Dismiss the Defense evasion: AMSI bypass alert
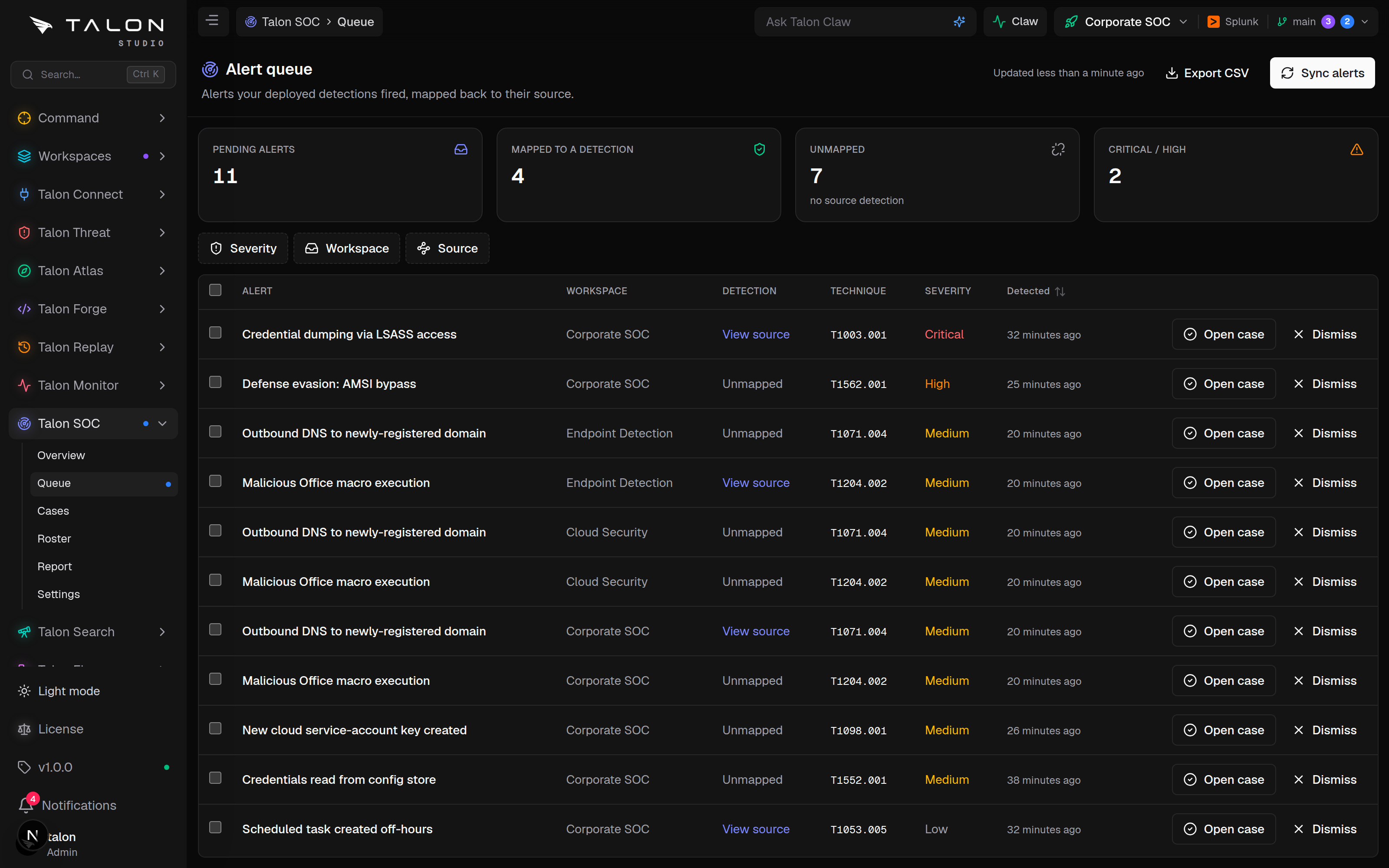 coord(1325,384)
